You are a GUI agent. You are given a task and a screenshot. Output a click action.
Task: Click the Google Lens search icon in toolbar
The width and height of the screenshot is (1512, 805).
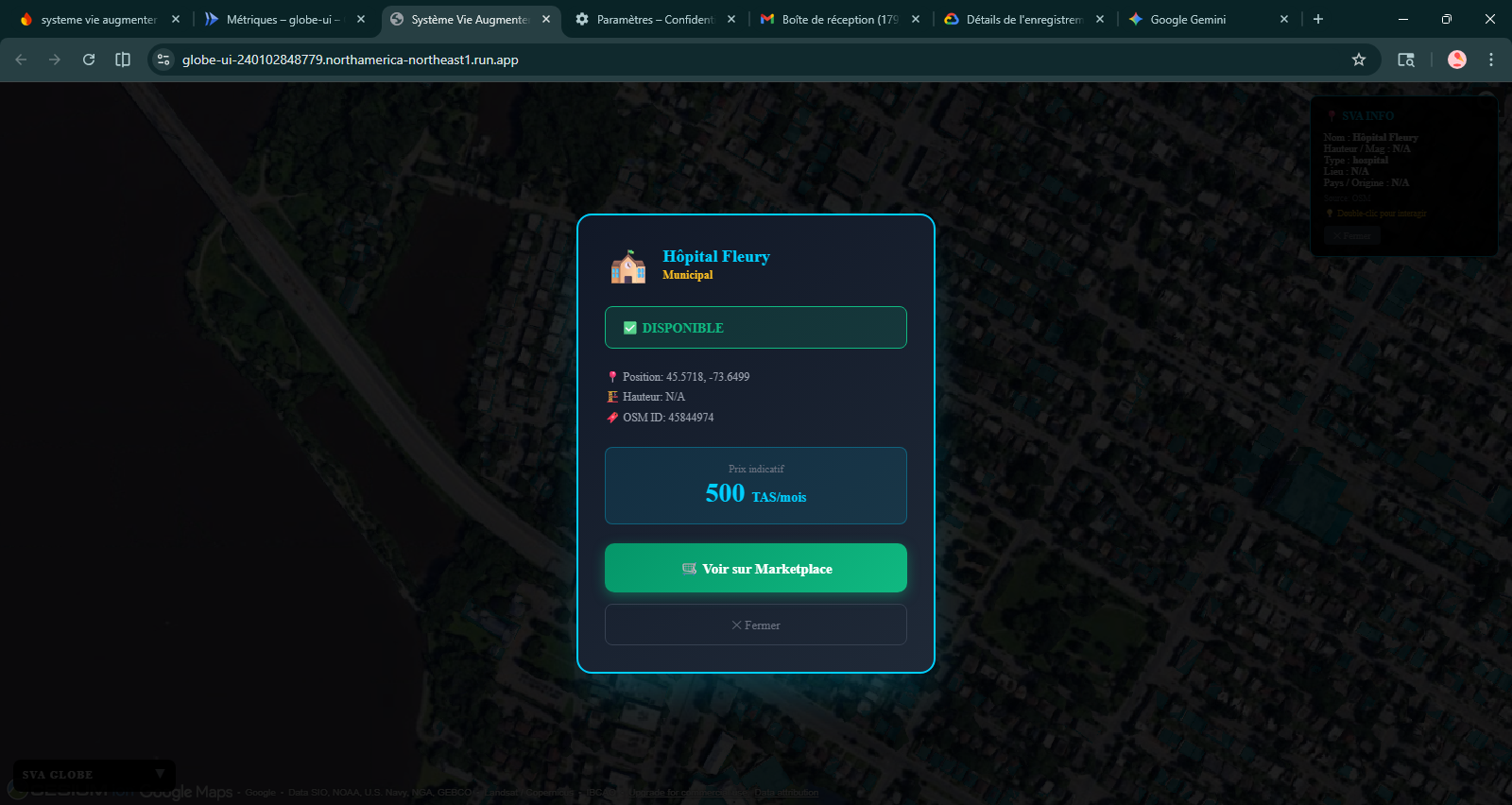[1406, 60]
